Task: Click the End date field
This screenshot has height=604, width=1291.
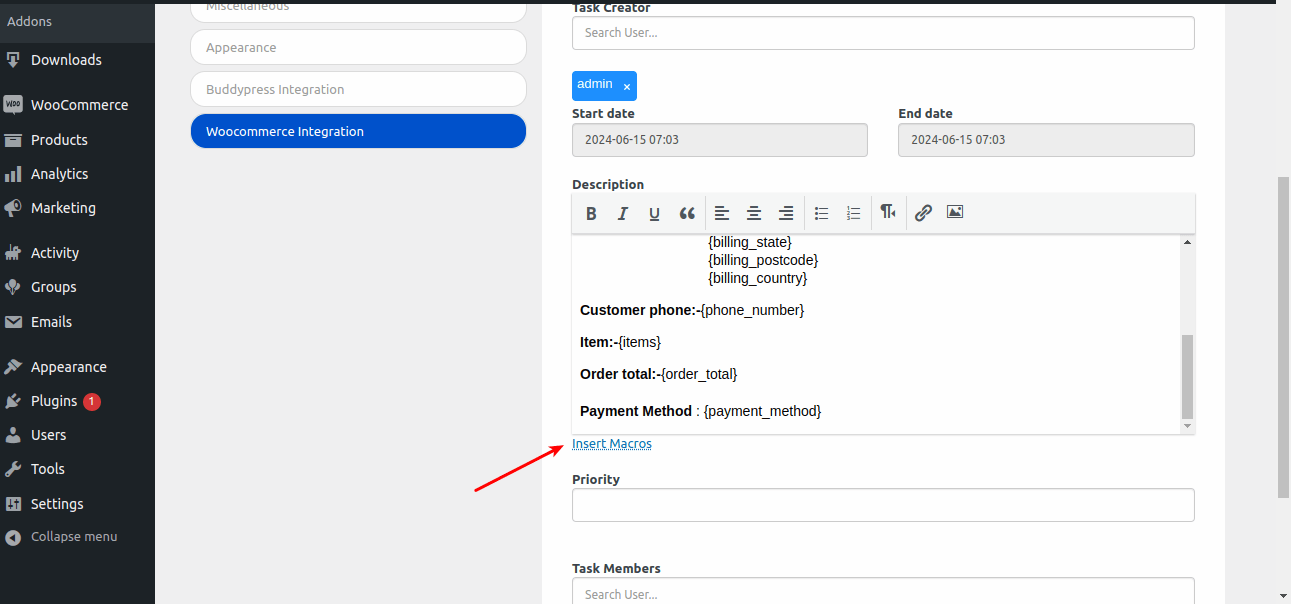Action: coord(1046,140)
